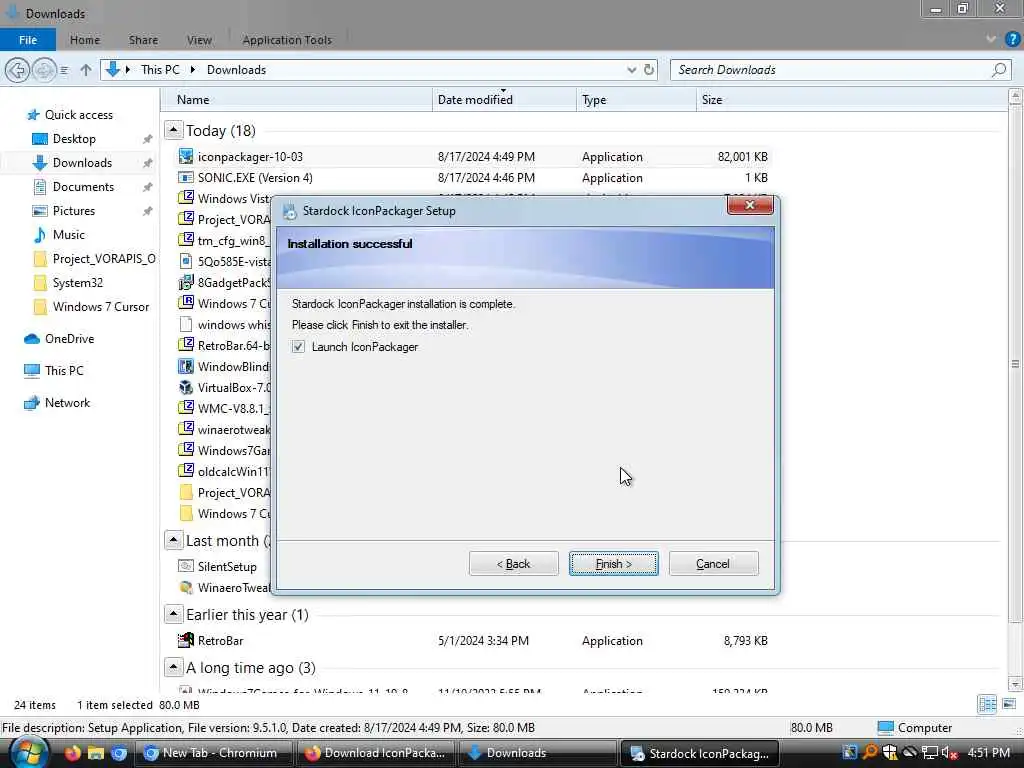Sort by Name column header
The width and height of the screenshot is (1024, 768).
point(296,100)
